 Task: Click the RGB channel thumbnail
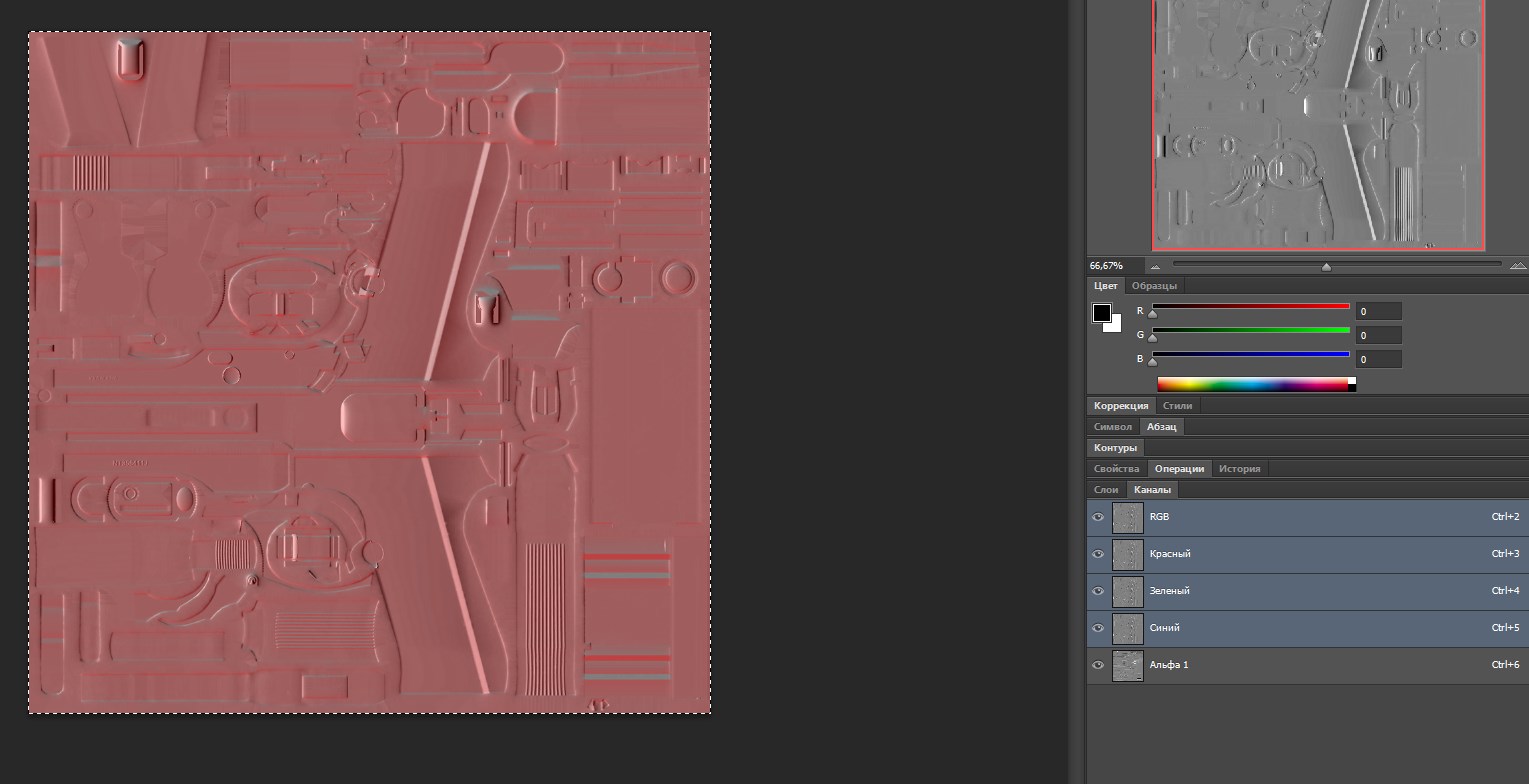1128,517
